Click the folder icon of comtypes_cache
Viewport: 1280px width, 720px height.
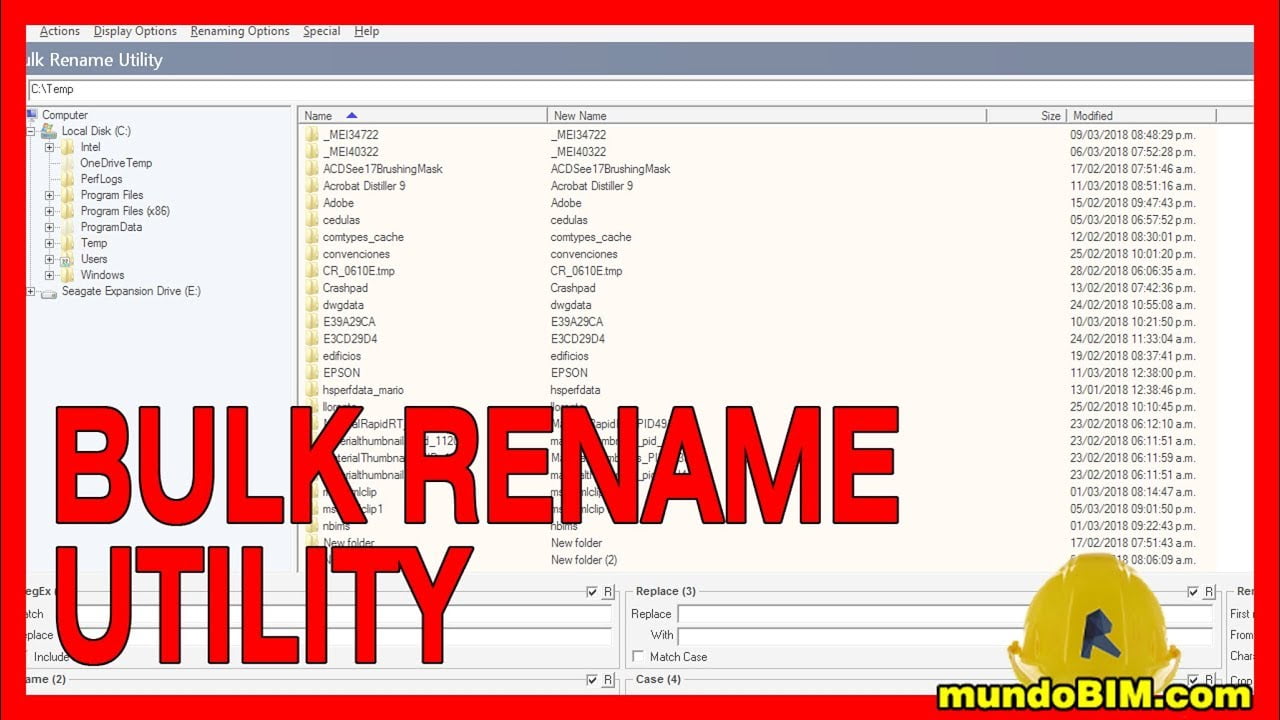tap(312, 237)
